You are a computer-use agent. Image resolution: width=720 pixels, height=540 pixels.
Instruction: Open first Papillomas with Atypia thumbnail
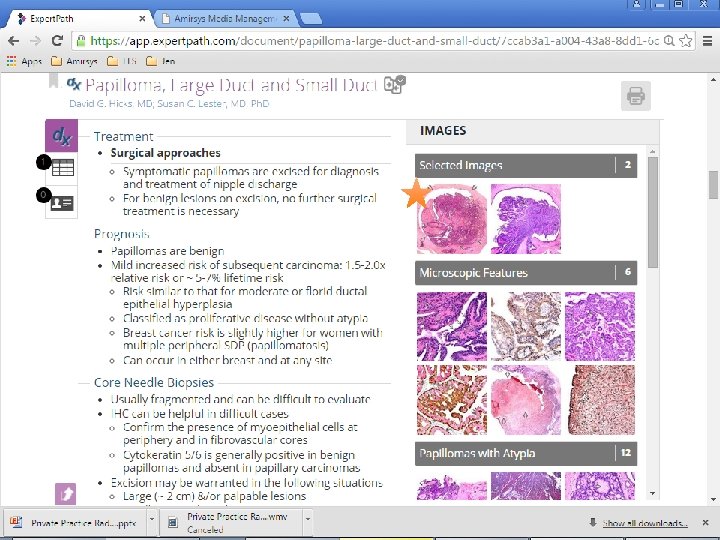click(452, 486)
